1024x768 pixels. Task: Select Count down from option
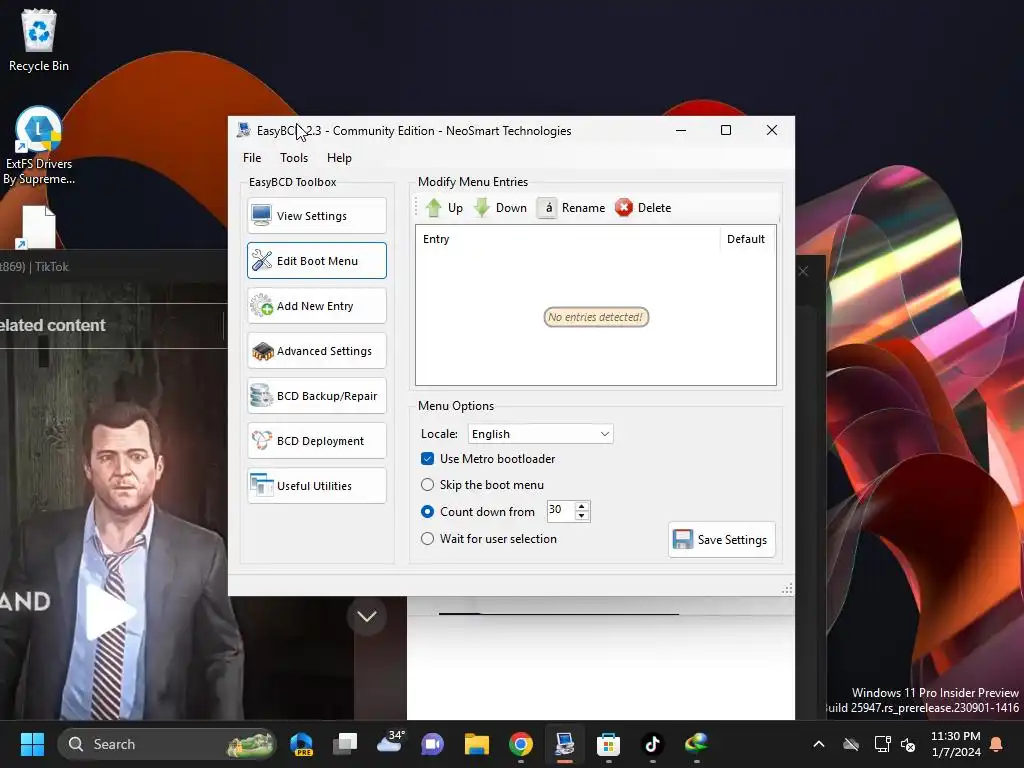coord(427,511)
